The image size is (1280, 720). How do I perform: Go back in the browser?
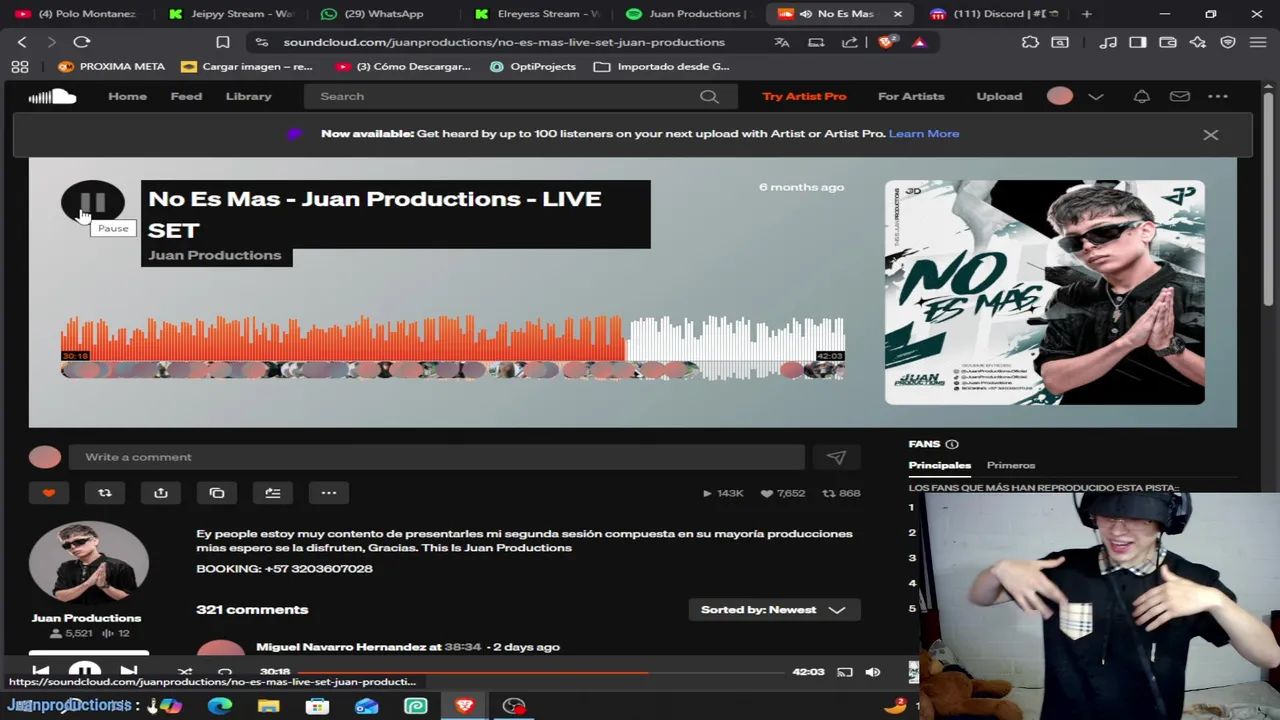pos(22,42)
